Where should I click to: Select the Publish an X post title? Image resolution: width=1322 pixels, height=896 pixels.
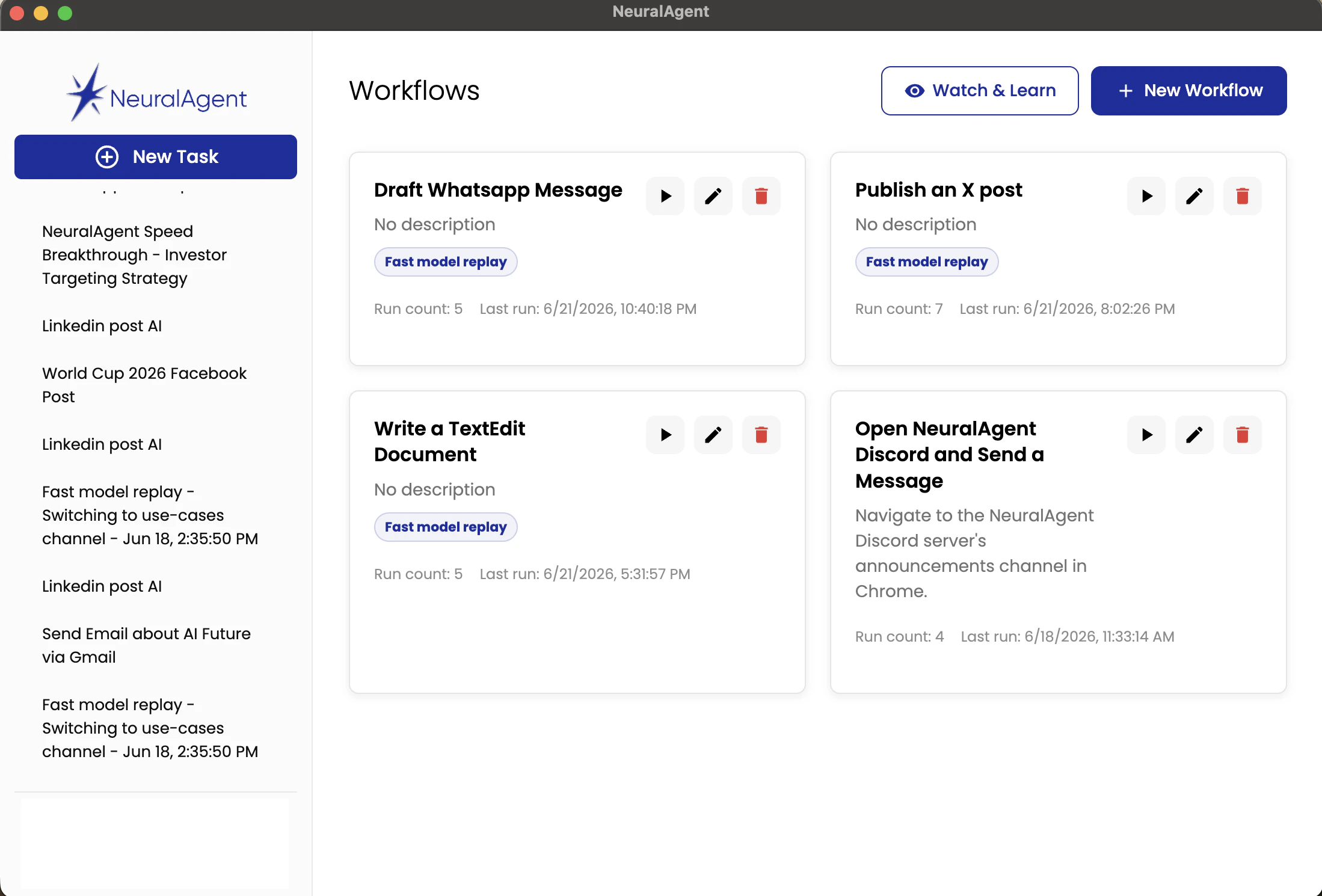click(939, 190)
